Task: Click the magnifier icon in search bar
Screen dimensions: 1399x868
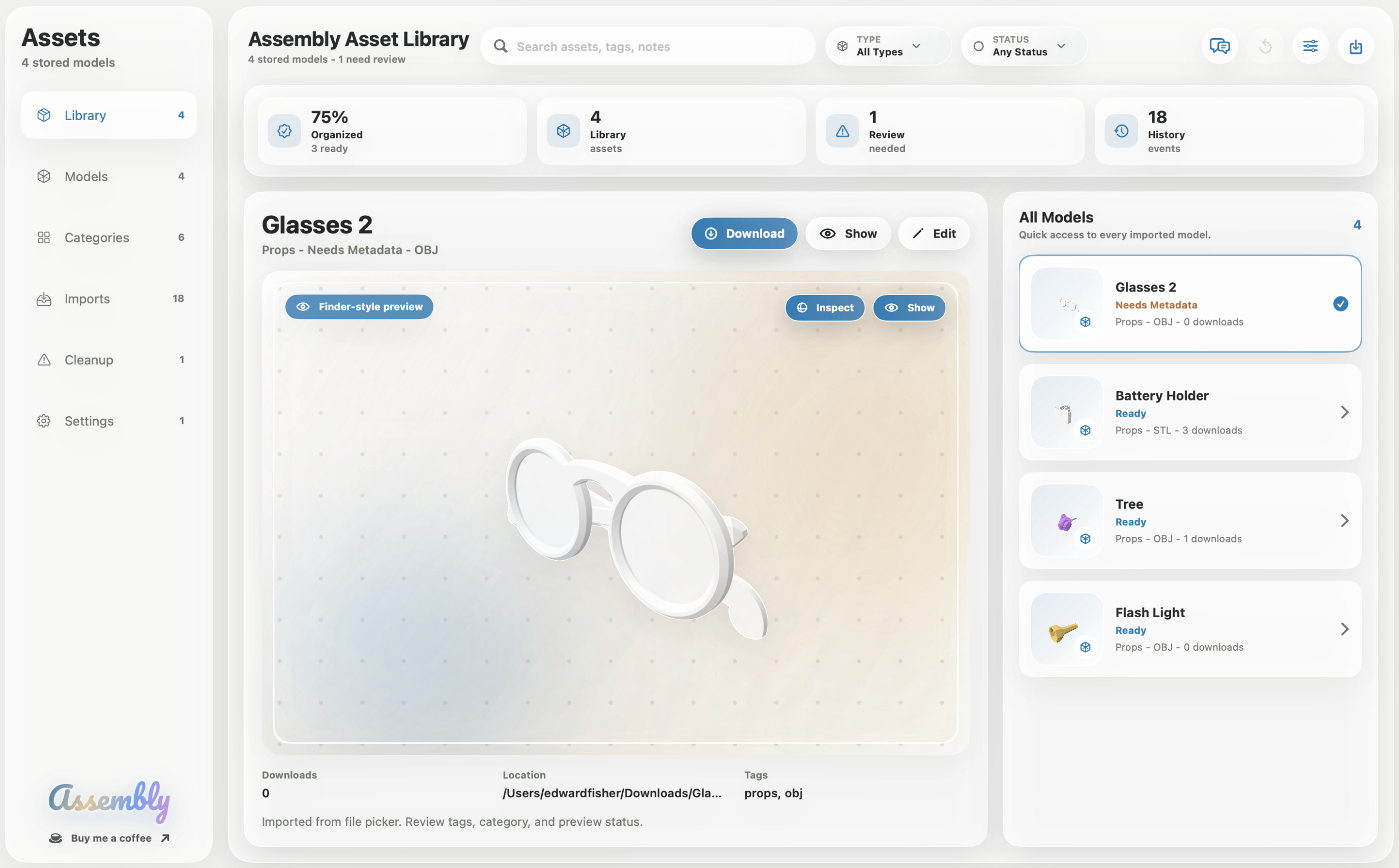Action: tap(501, 46)
